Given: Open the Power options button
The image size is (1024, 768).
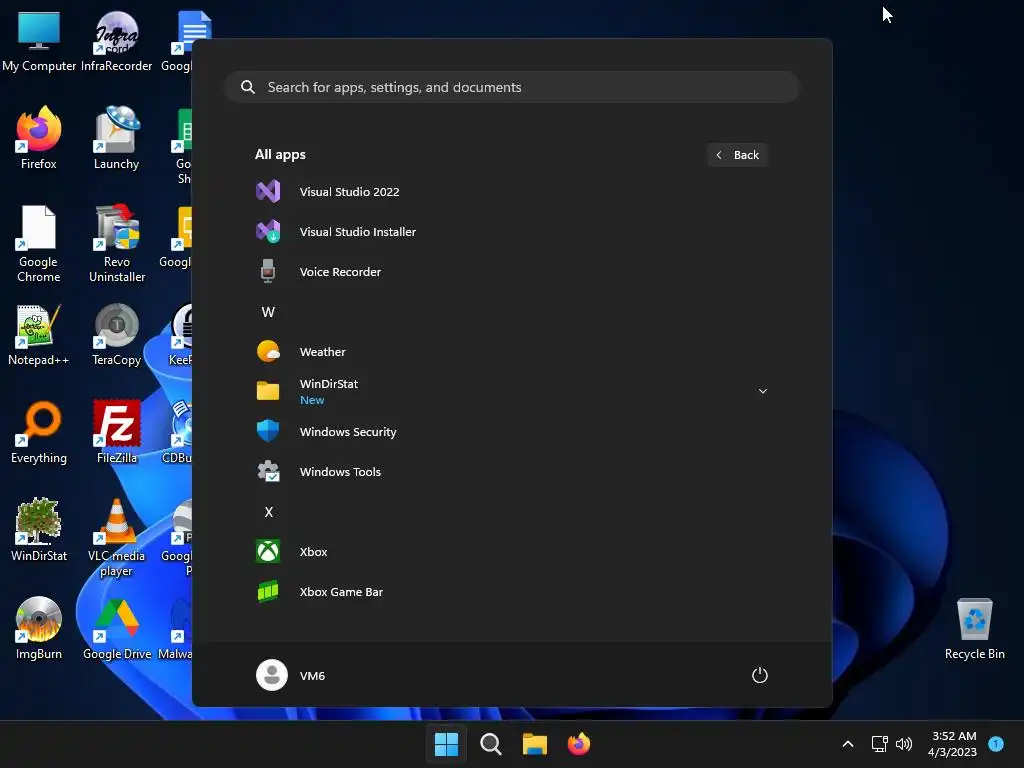Looking at the screenshot, I should coord(760,675).
